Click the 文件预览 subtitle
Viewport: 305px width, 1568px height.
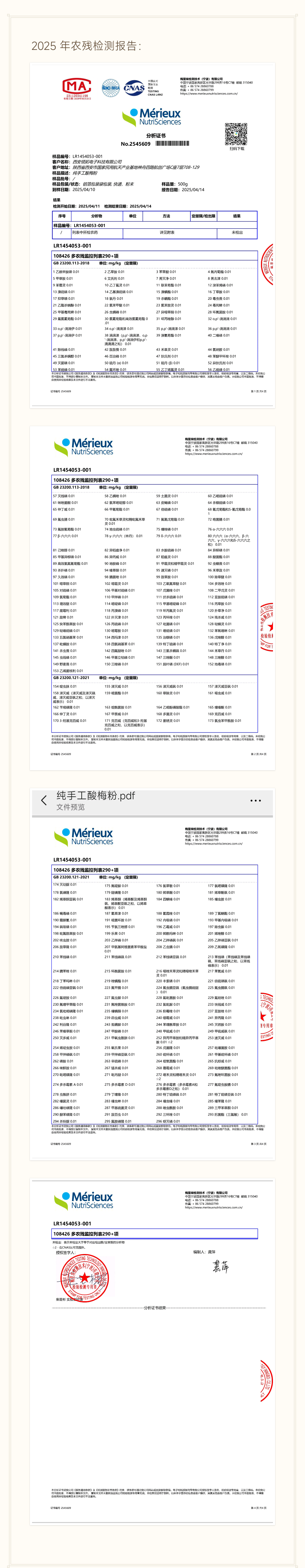coord(71,807)
